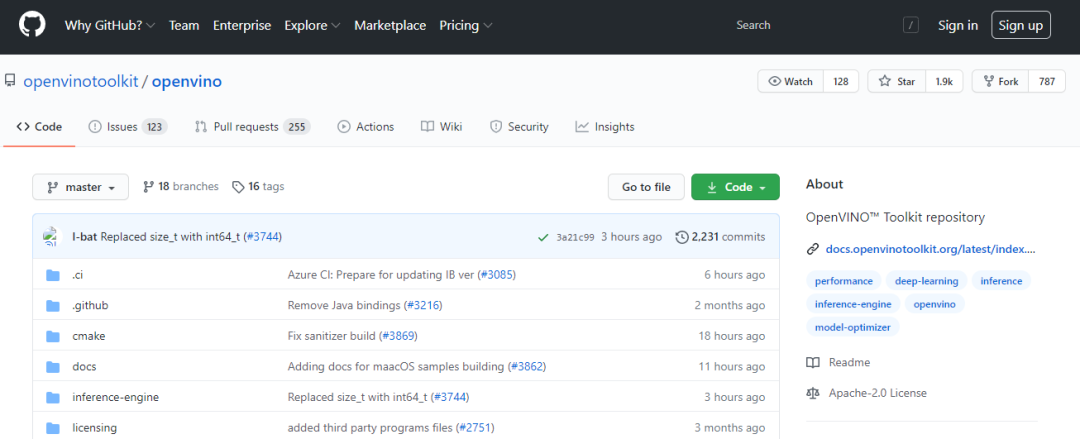Click the commit history clock icon
Viewport: 1080px width, 439px height.
[x=682, y=237]
